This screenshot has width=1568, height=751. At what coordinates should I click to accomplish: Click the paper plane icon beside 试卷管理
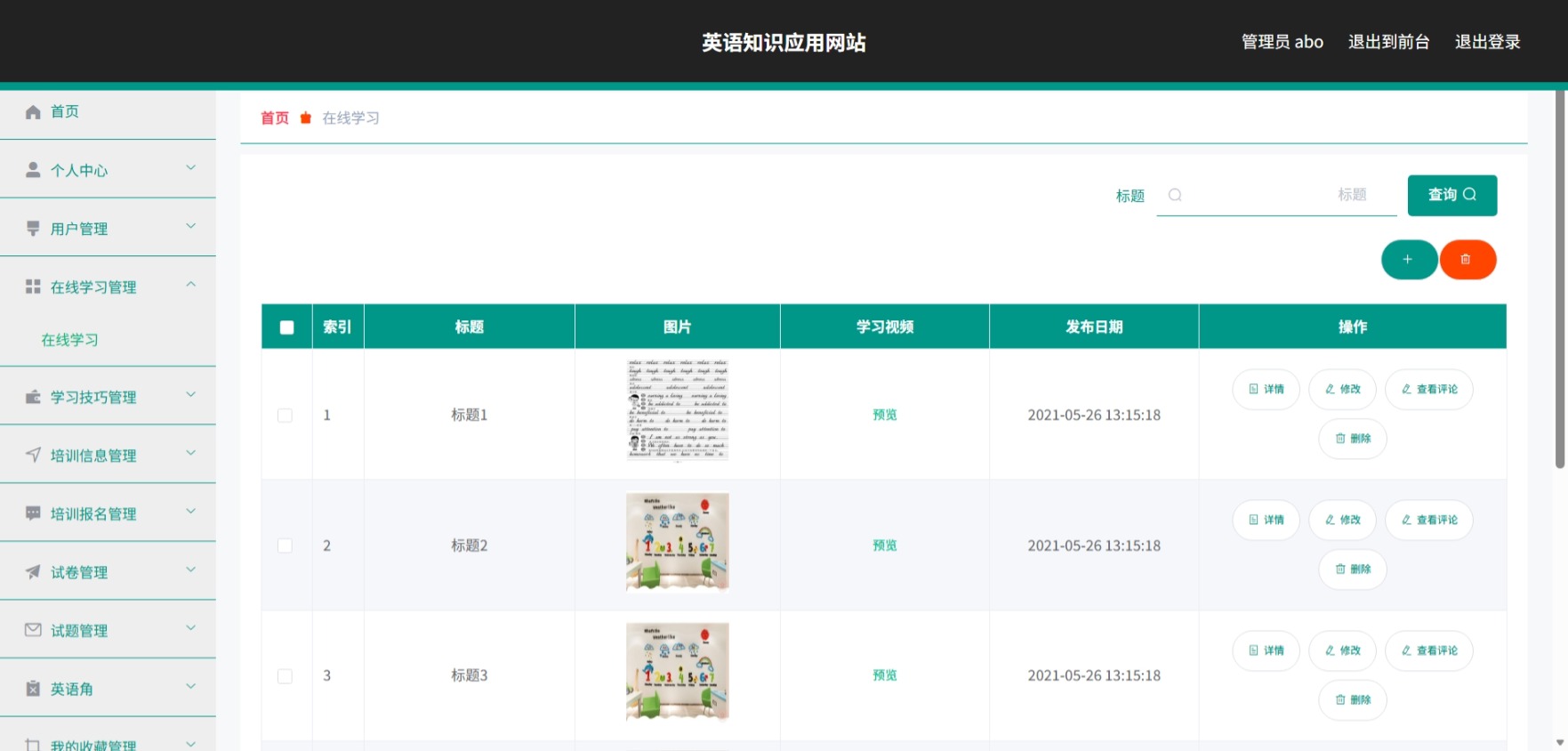(33, 572)
